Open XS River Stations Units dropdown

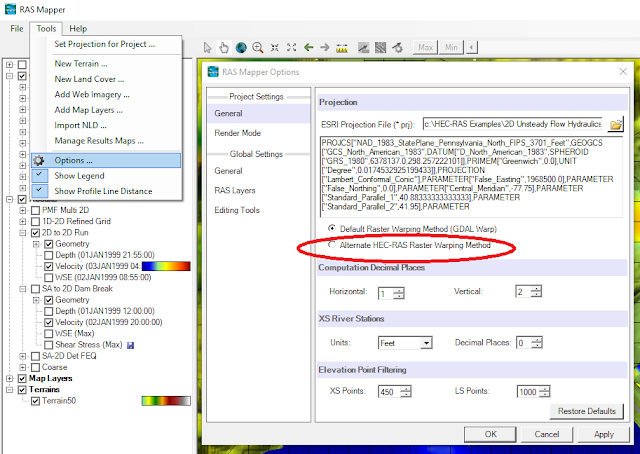[426, 343]
